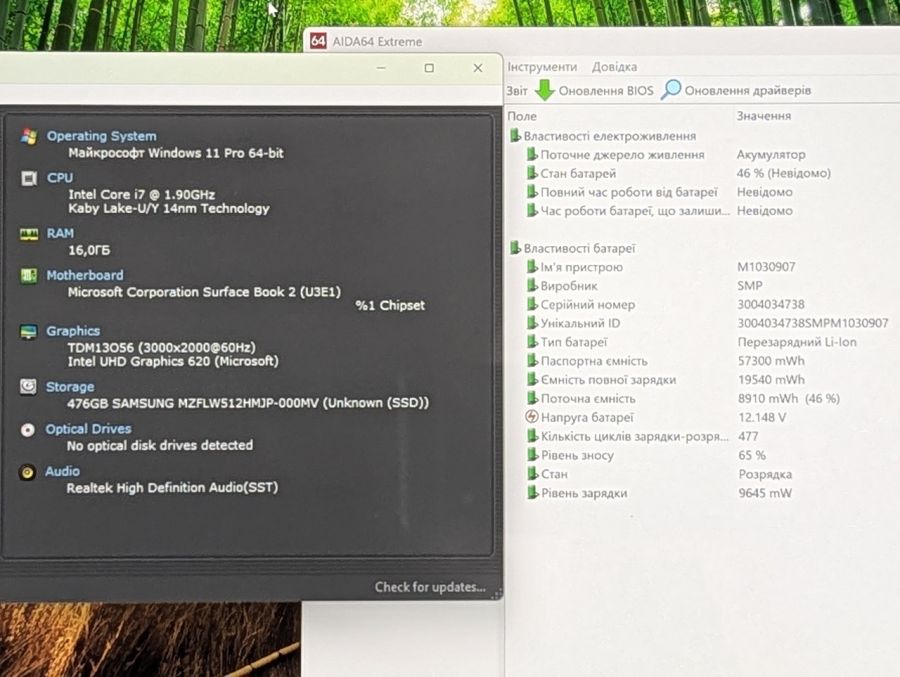Open the CPU section link
The height and width of the screenshot is (677, 900).
pos(60,178)
